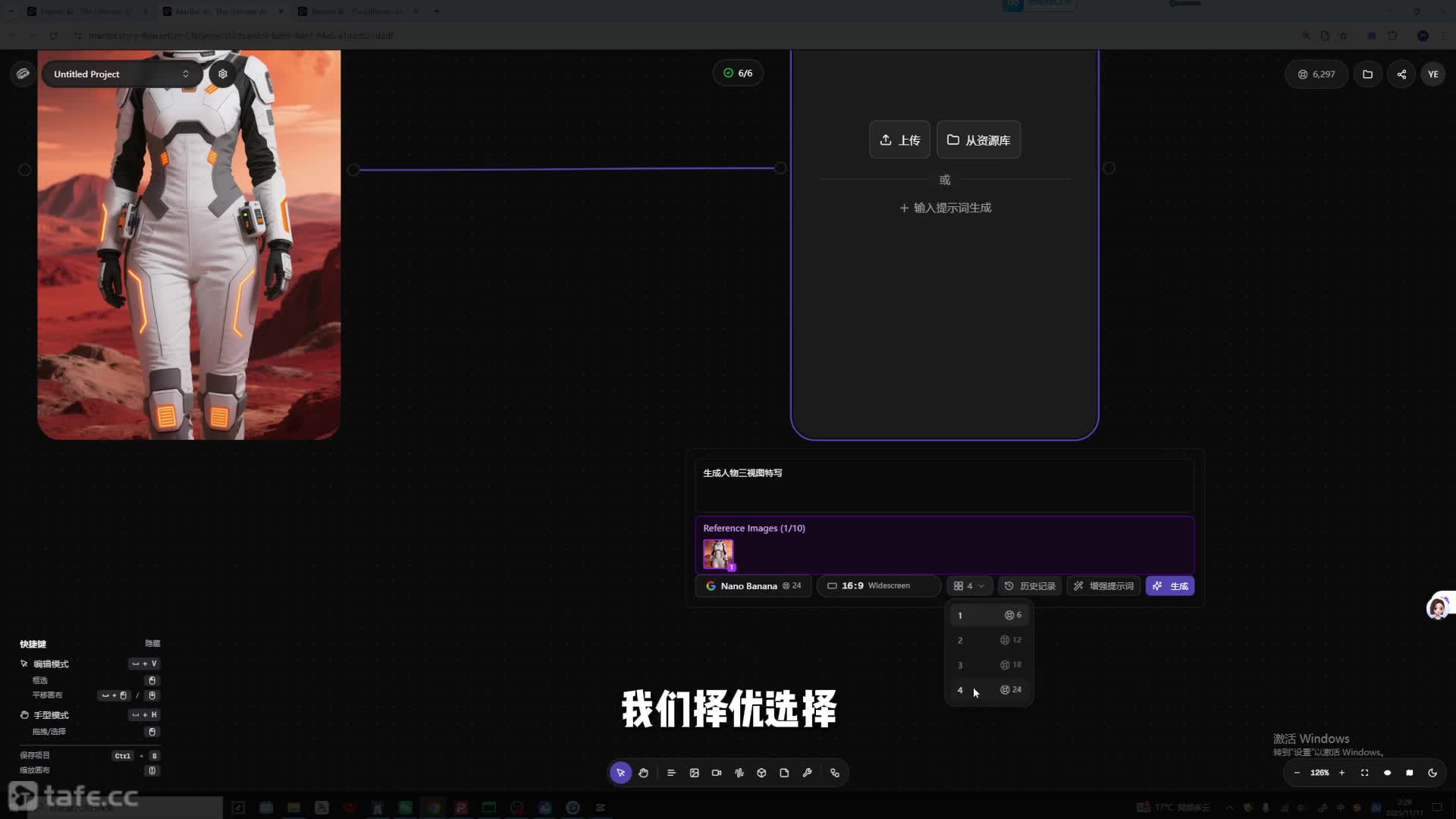The height and width of the screenshot is (819, 1456).
Task: Add an image node from the toolbar
Action: [694, 773]
